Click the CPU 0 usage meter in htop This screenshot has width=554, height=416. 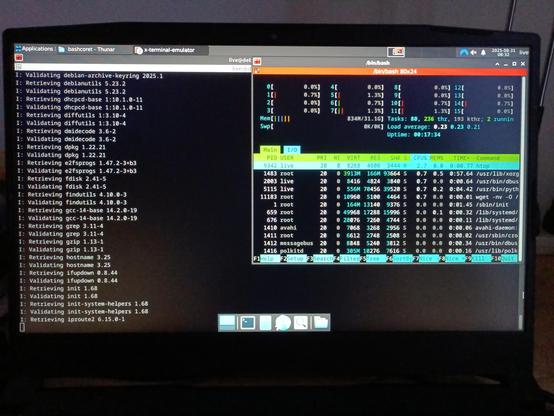coord(293,87)
